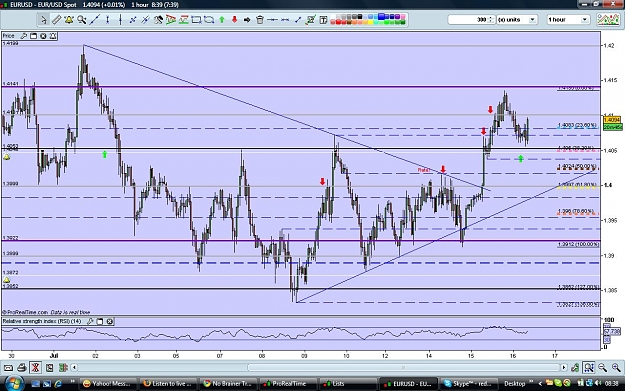Select the trend line drawing tool
The width and height of the screenshot is (625, 391).
point(94,20)
